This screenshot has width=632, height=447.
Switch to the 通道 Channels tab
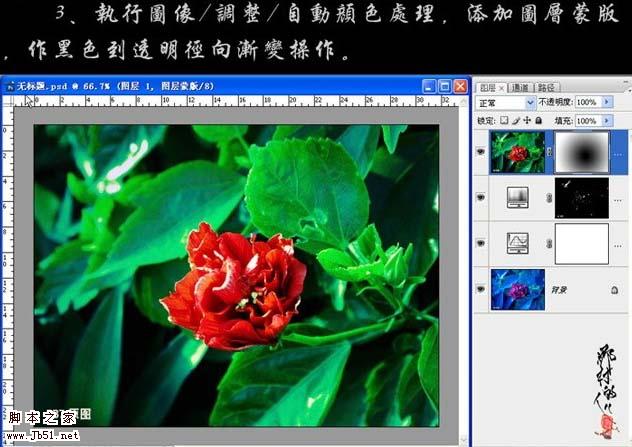click(520, 87)
